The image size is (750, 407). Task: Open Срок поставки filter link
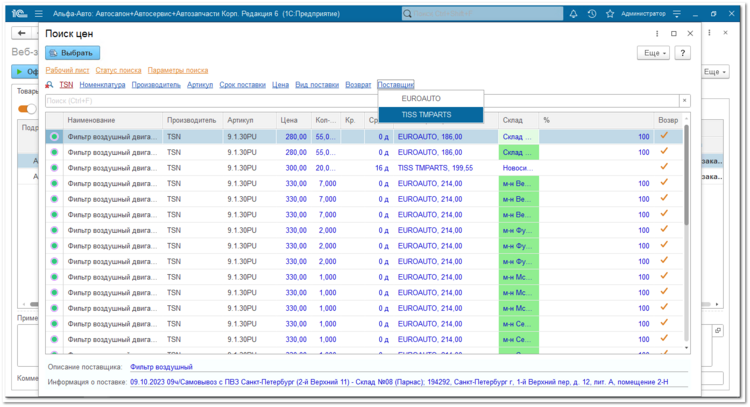pyautogui.click(x=243, y=85)
